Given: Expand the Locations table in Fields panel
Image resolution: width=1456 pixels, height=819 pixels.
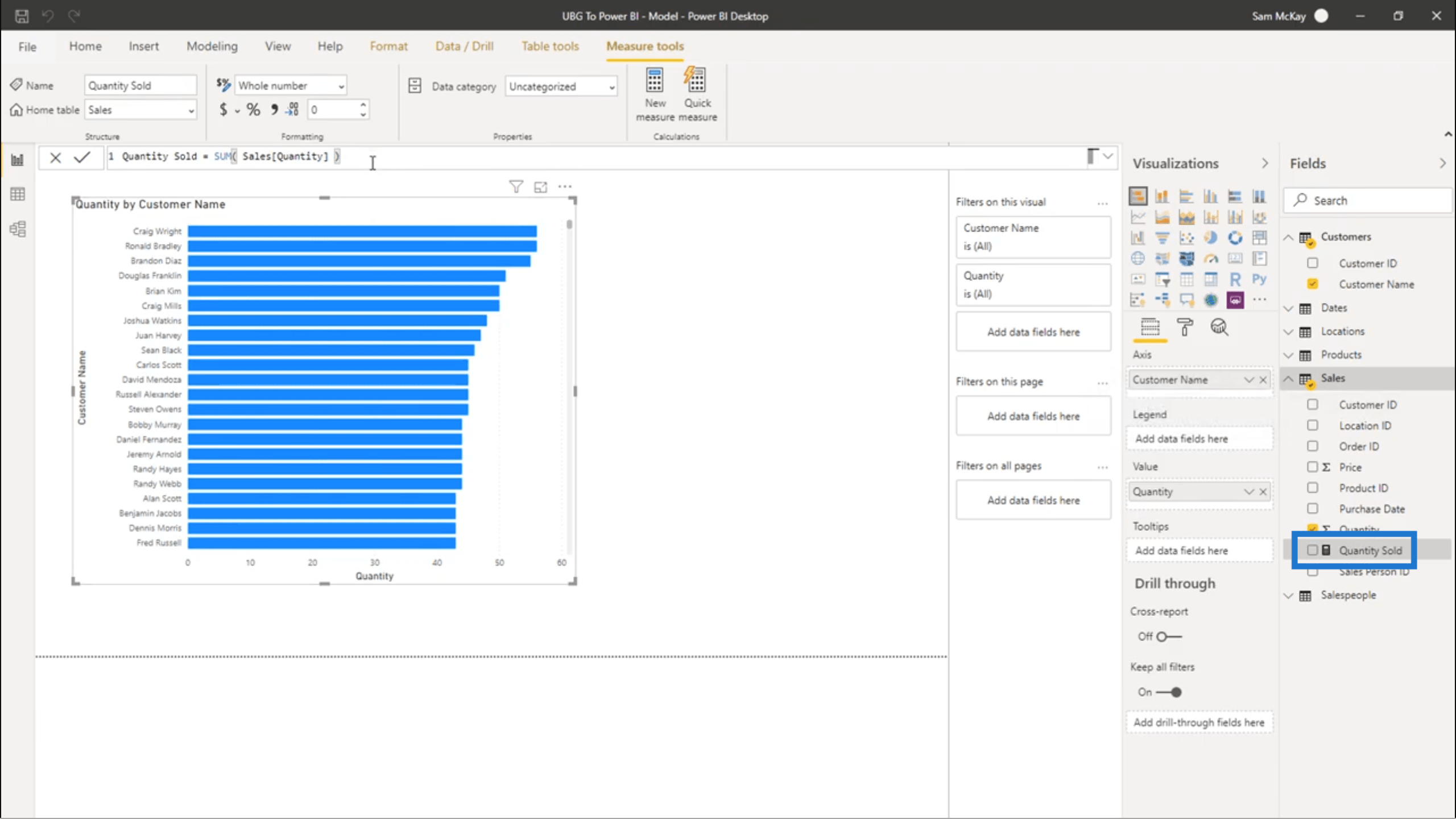Looking at the screenshot, I should 1291,331.
